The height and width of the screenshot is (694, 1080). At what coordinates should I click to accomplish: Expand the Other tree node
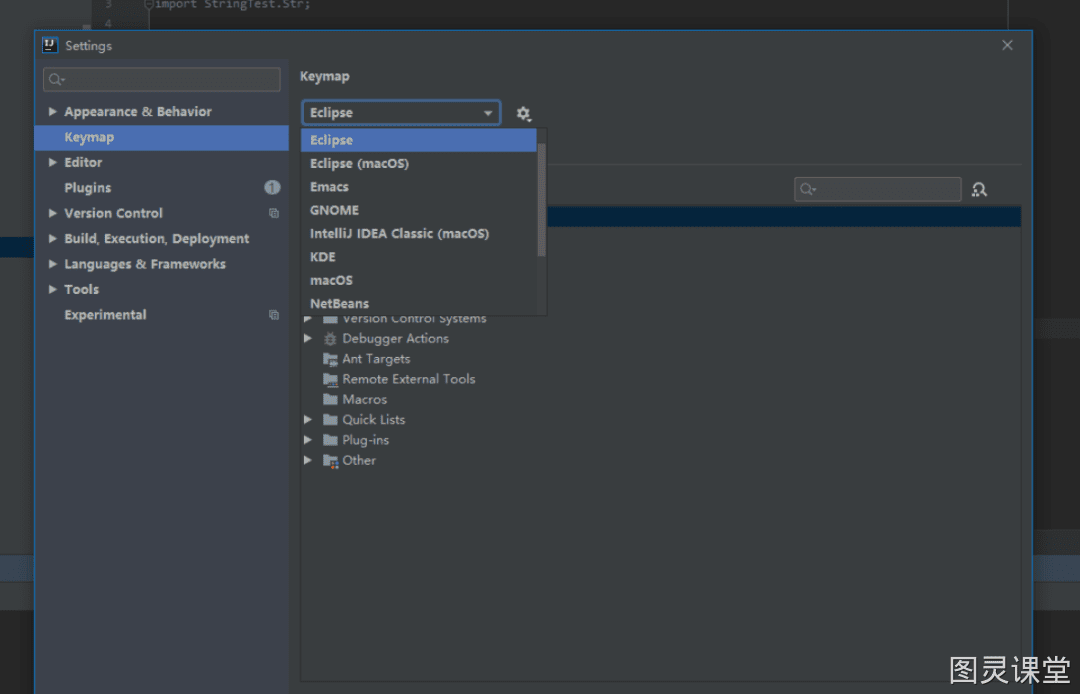coord(308,460)
